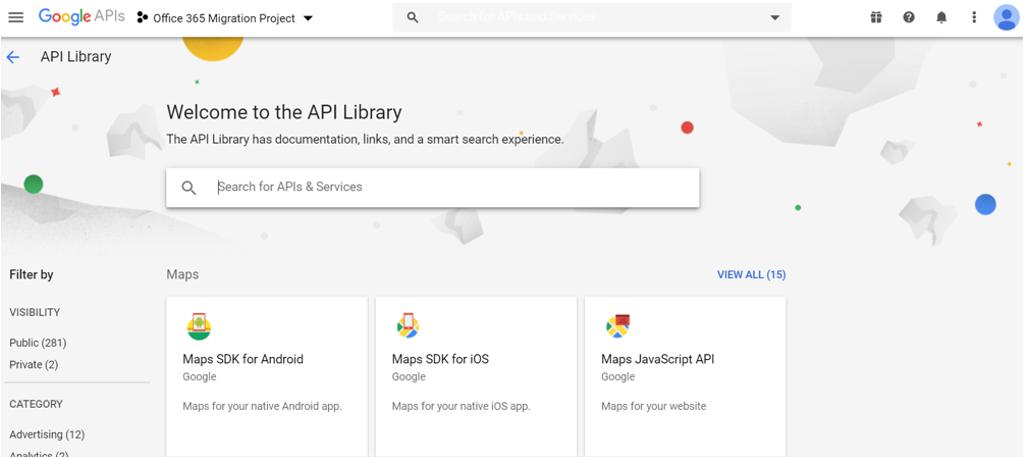Click the Maps JavaScript API icon
This screenshot has width=1023, height=457.
[x=617, y=326]
